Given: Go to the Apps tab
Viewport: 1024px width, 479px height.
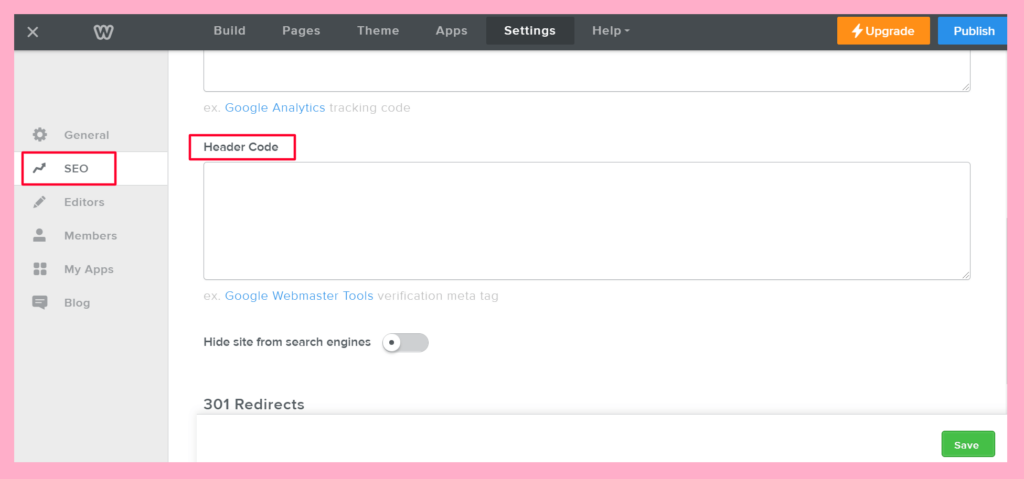Looking at the screenshot, I should point(452,31).
